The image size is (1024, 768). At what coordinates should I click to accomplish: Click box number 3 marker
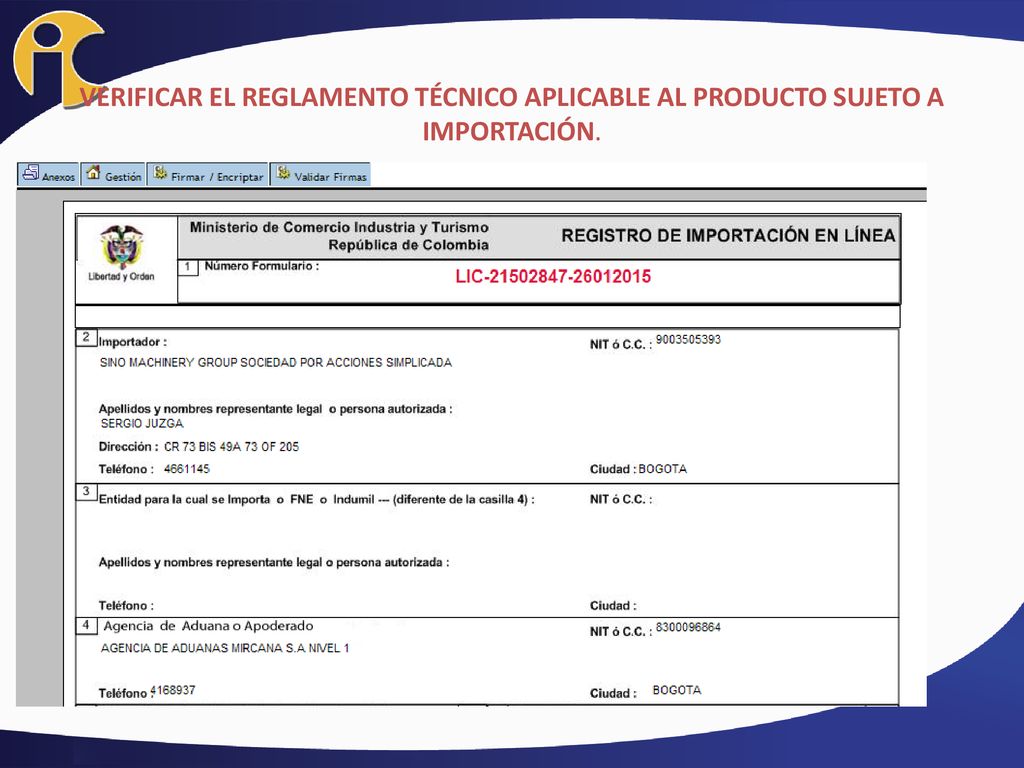click(86, 491)
